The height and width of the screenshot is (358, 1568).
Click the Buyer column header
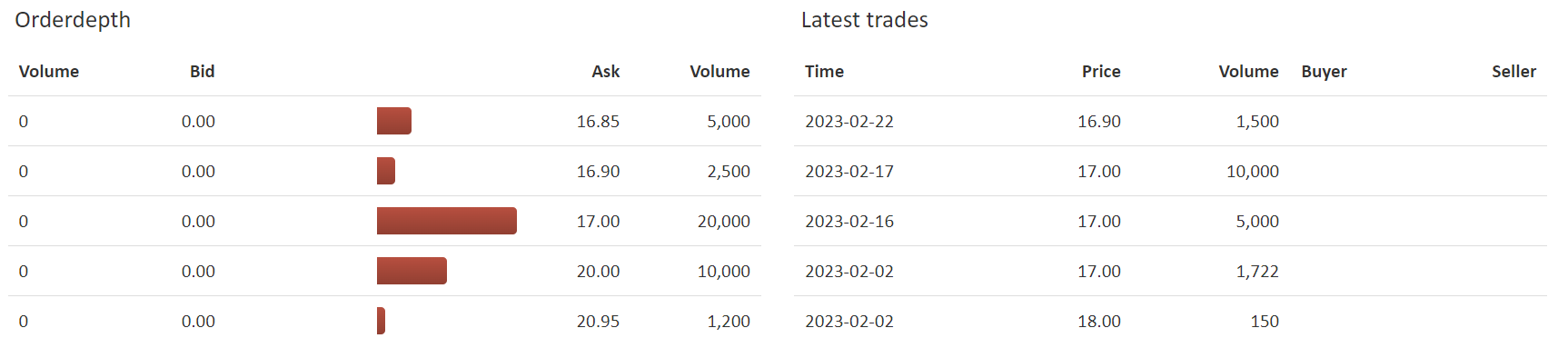[1324, 72]
